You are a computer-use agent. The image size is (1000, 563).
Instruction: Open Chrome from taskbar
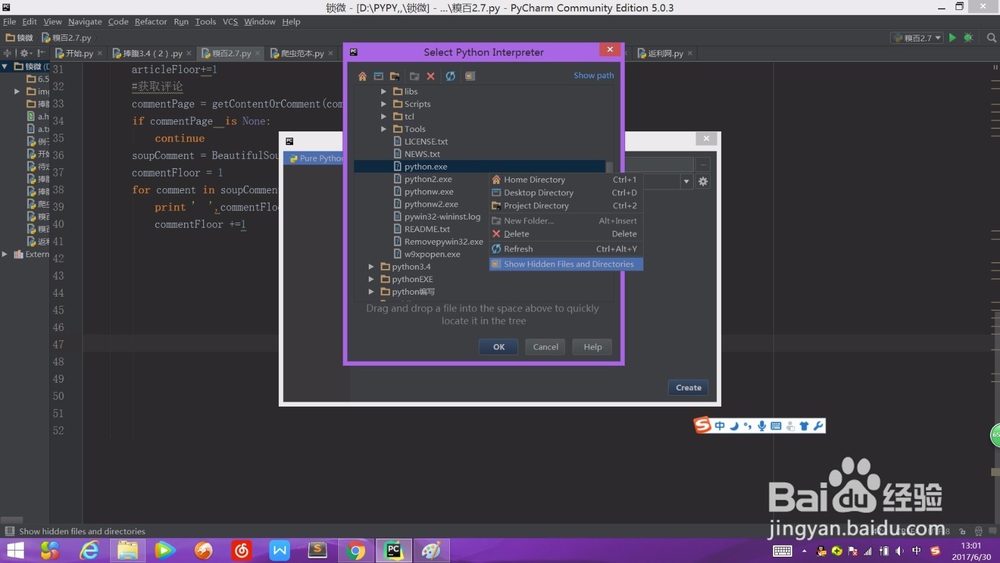pos(355,550)
